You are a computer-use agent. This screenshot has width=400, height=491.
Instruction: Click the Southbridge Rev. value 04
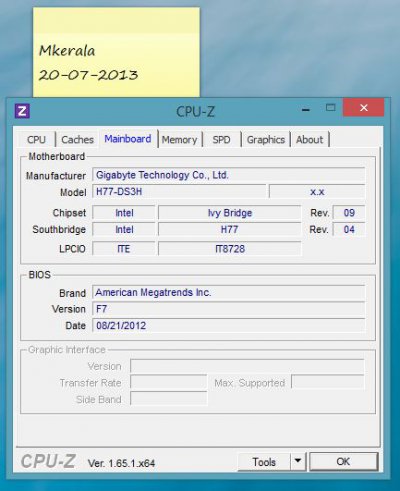(349, 229)
